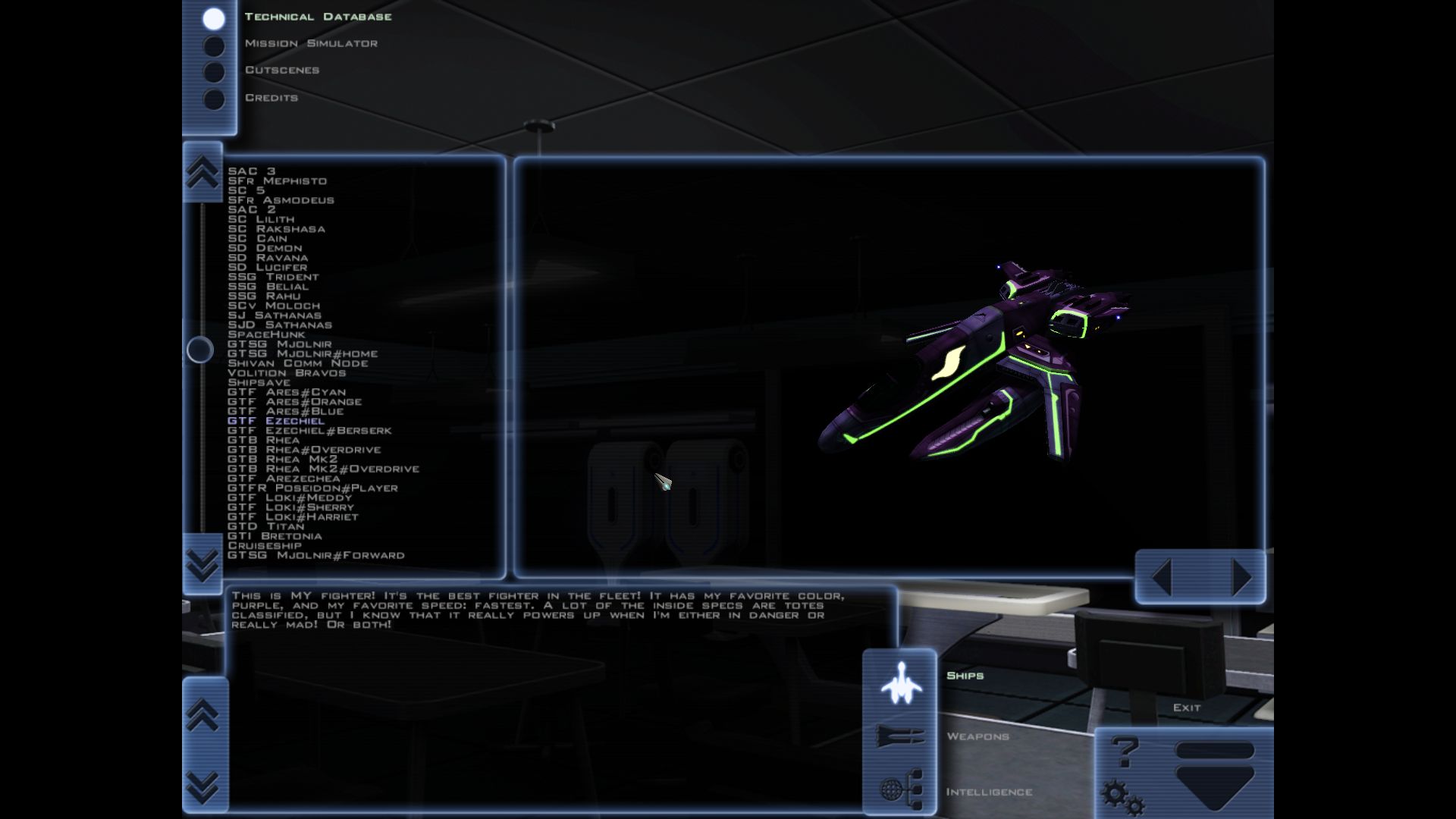
Task: Select SC Cain entry
Action: point(258,239)
